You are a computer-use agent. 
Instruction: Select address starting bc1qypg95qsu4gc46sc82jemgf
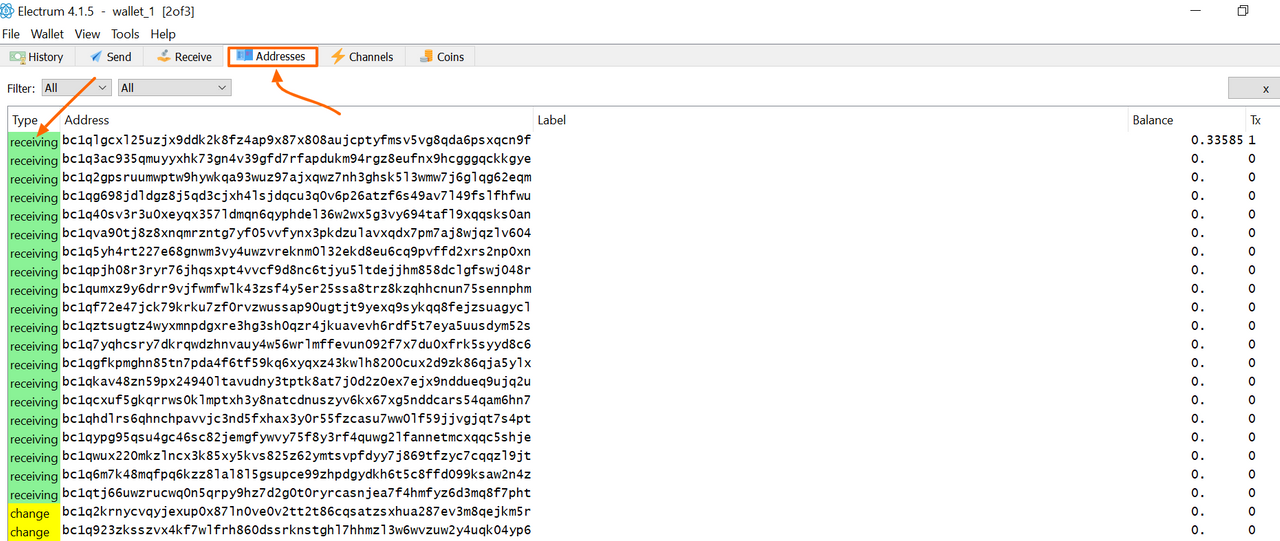tap(297, 438)
